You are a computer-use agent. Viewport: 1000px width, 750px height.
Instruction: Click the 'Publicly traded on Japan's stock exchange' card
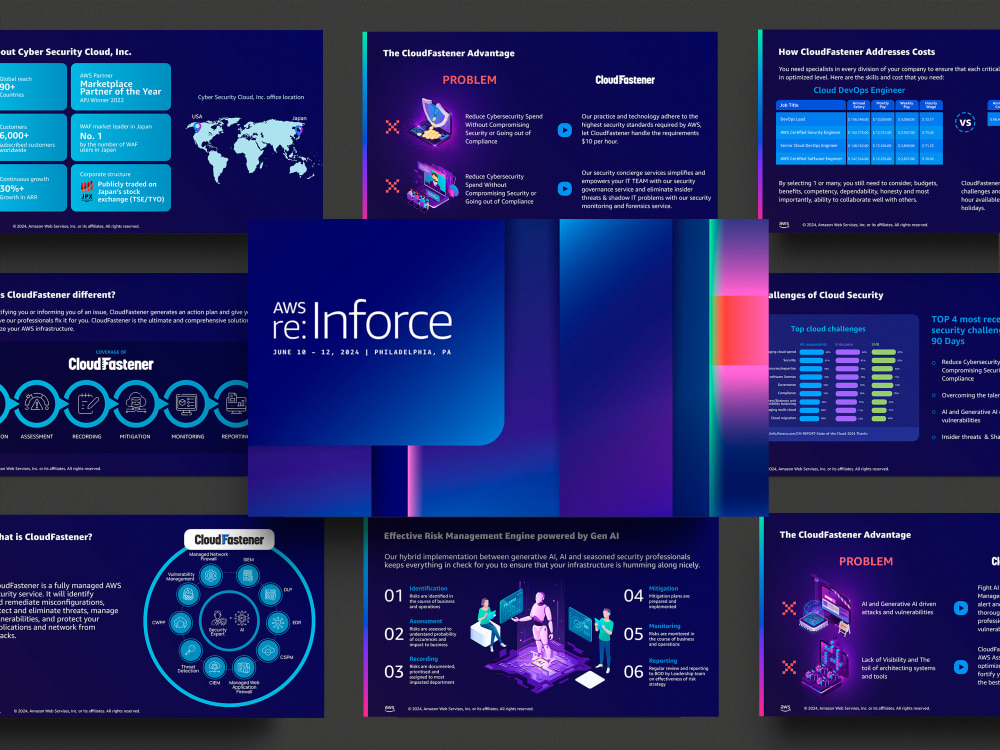(121, 188)
